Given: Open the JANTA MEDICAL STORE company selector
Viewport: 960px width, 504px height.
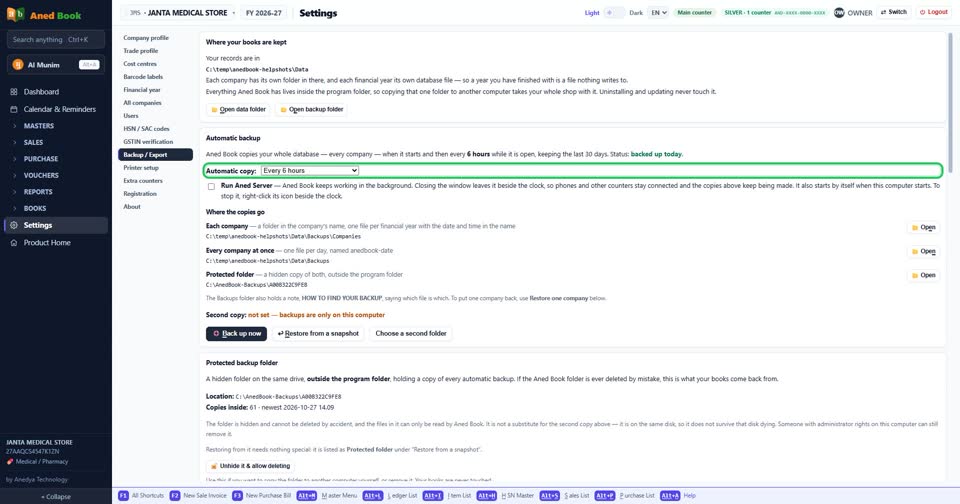Looking at the screenshot, I should click(x=181, y=13).
